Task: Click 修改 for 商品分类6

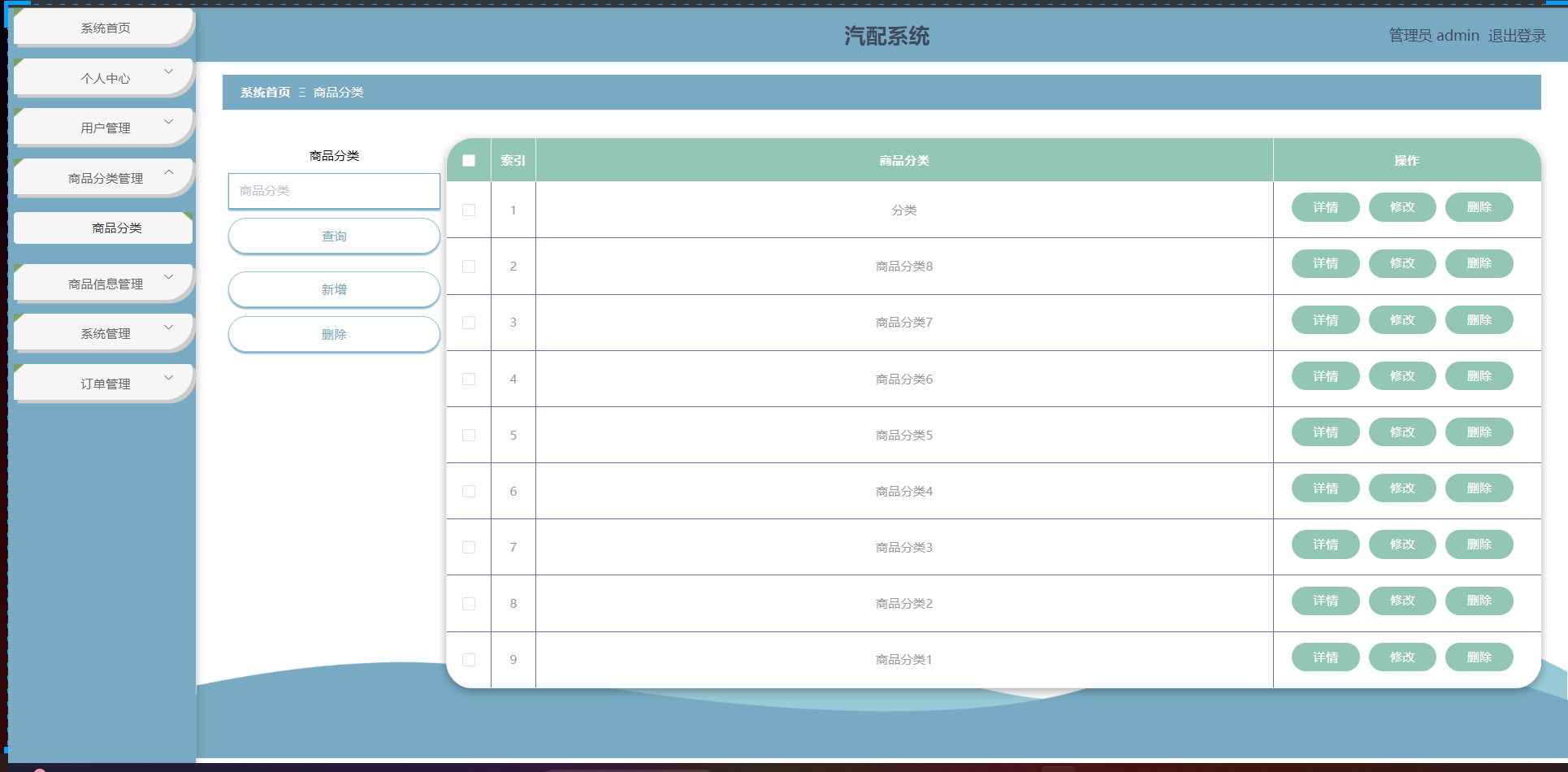Action: click(x=1402, y=376)
